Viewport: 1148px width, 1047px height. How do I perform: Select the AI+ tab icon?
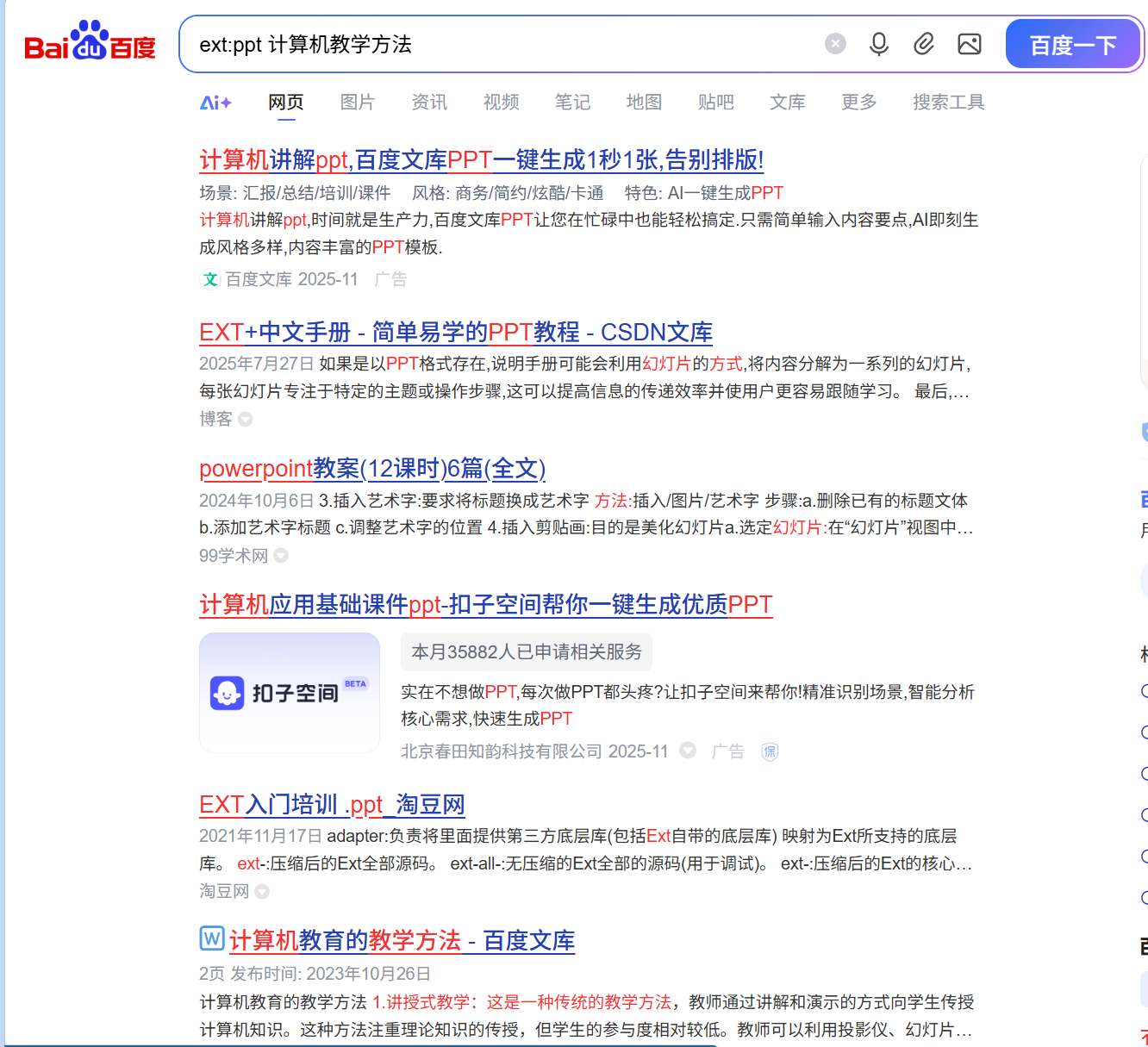click(215, 102)
